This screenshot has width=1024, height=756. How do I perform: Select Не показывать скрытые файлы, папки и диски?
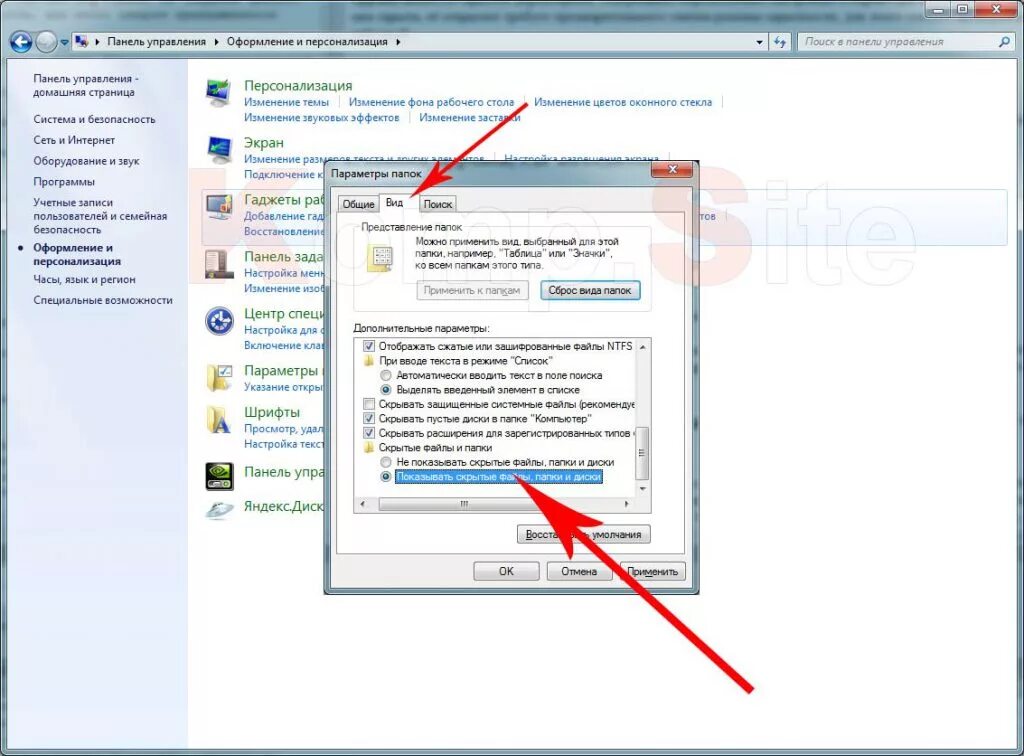(386, 462)
